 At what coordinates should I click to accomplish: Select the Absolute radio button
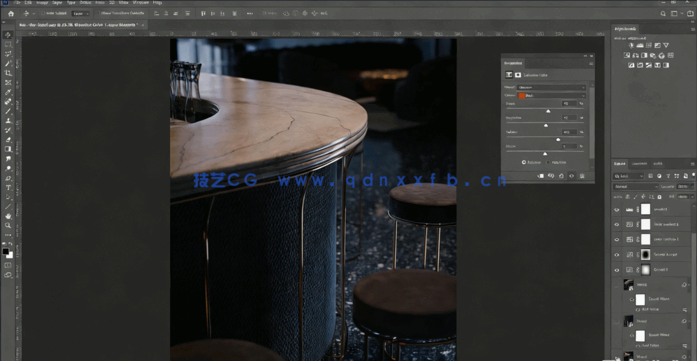[548, 162]
